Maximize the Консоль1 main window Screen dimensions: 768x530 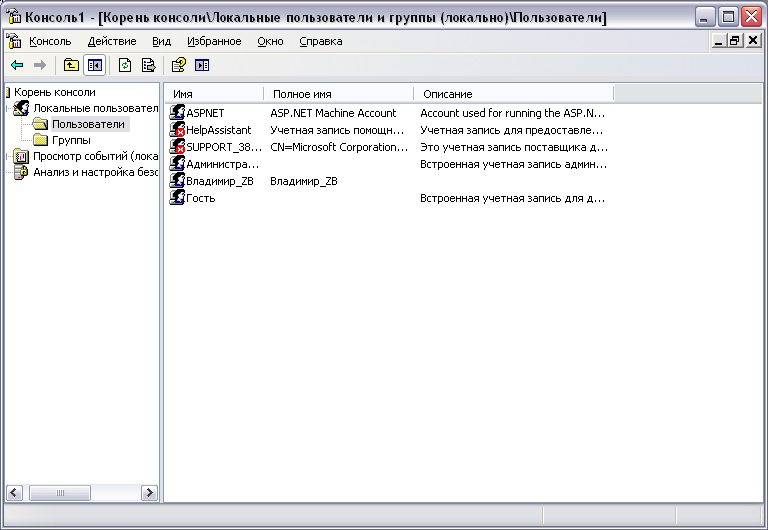point(728,17)
